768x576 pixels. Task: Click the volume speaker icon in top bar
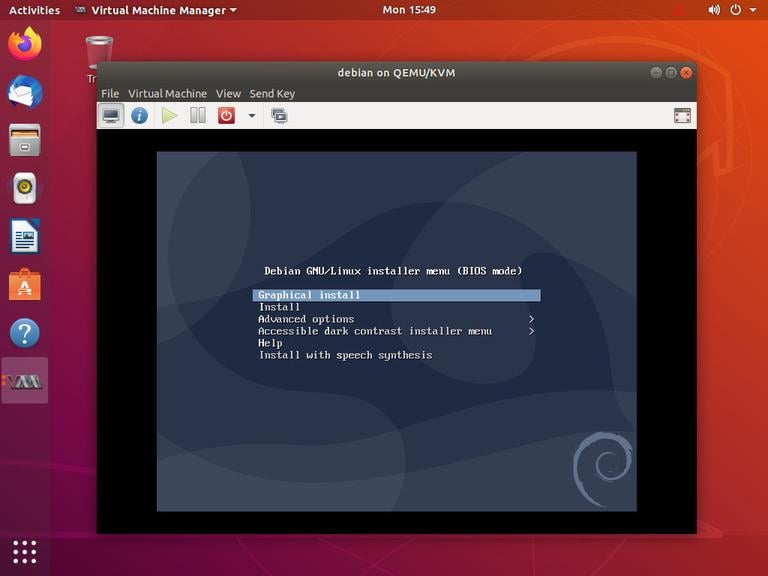coord(714,10)
